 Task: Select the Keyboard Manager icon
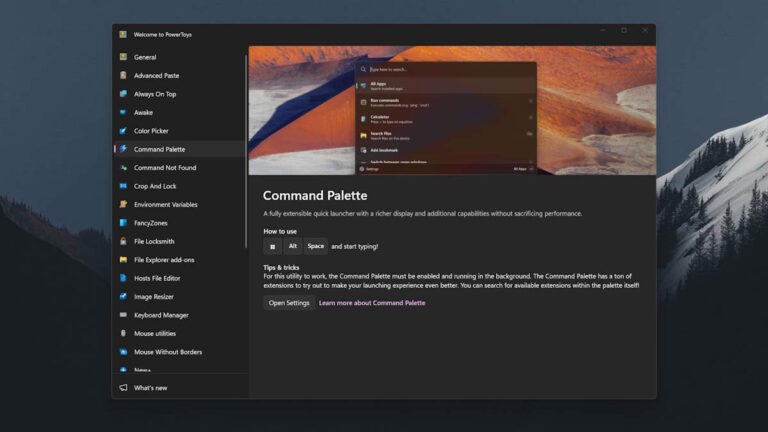click(x=123, y=315)
